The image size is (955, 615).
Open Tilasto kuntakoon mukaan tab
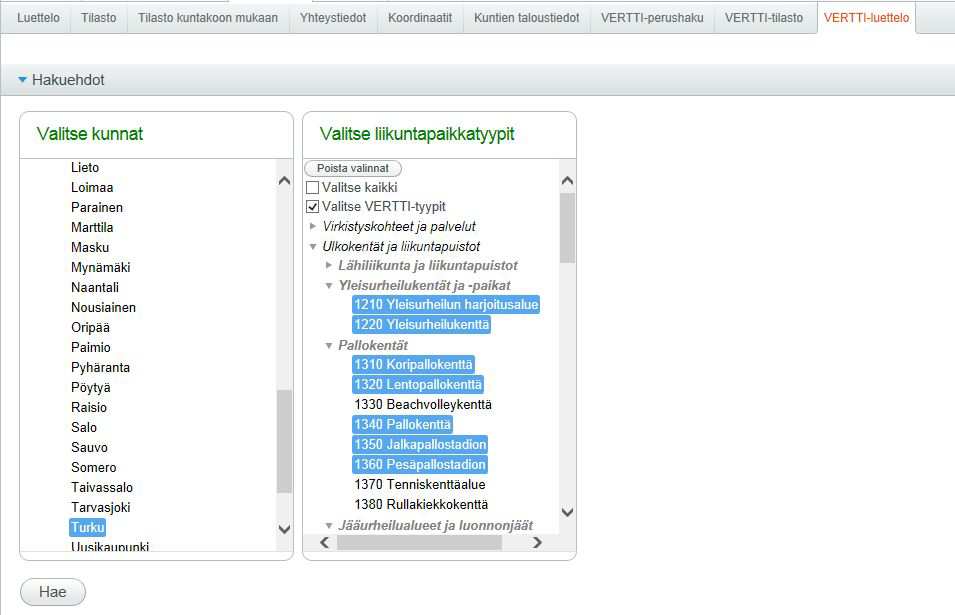pyautogui.click(x=208, y=18)
